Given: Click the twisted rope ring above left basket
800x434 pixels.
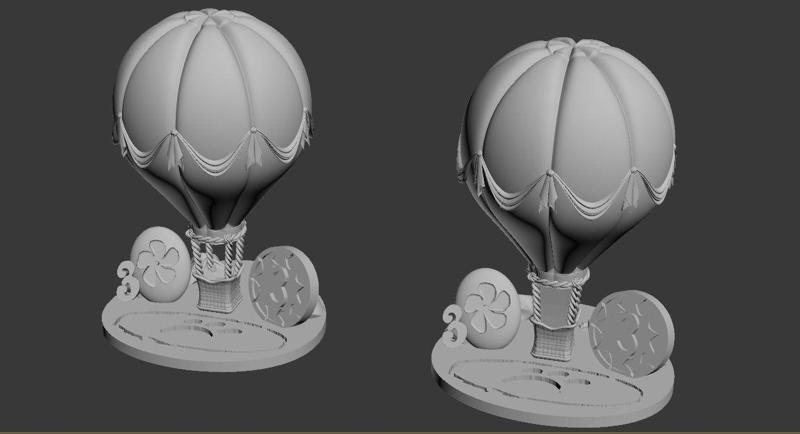Looking at the screenshot, I should tap(216, 236).
